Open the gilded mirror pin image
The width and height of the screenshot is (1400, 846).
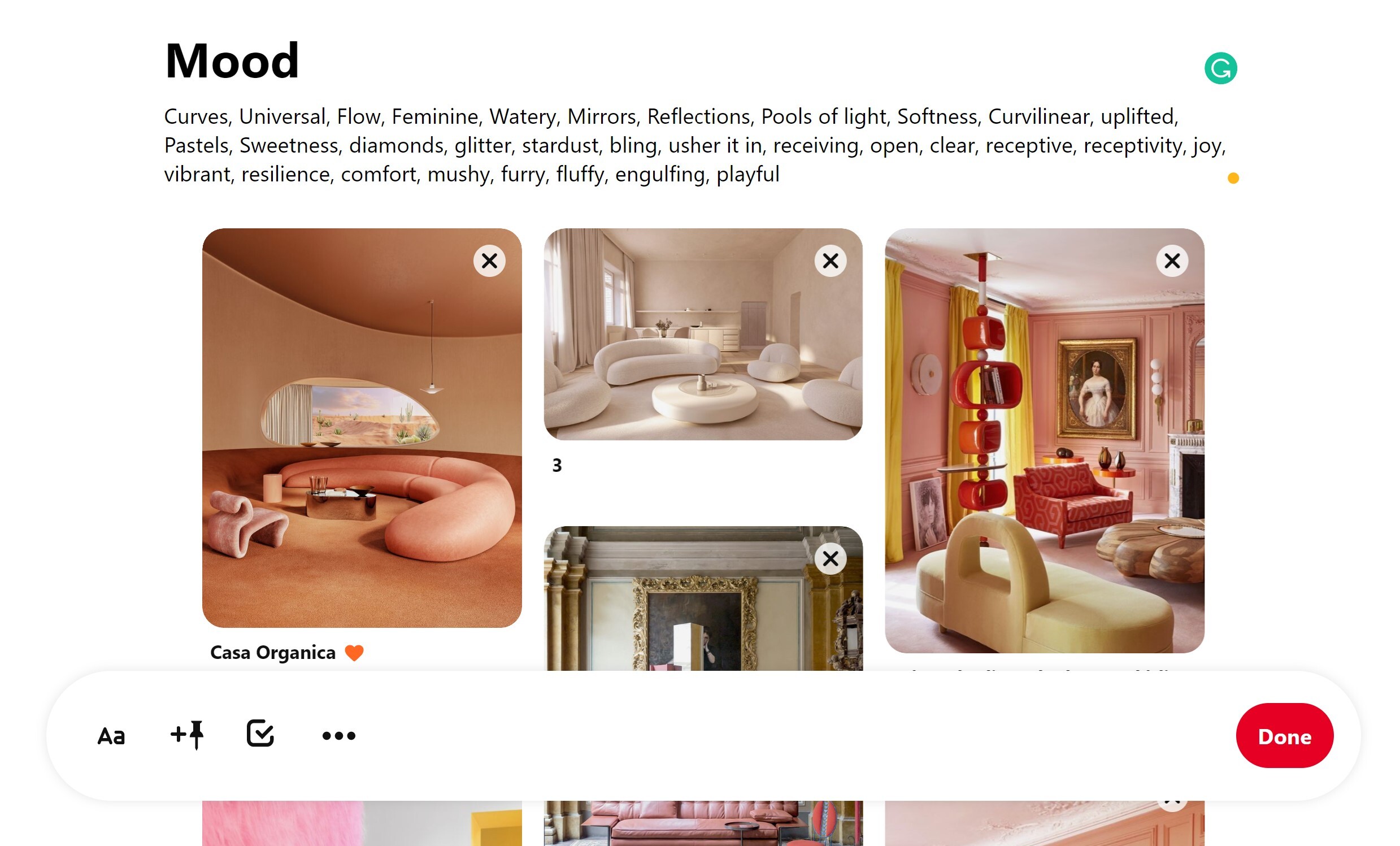pos(703,600)
